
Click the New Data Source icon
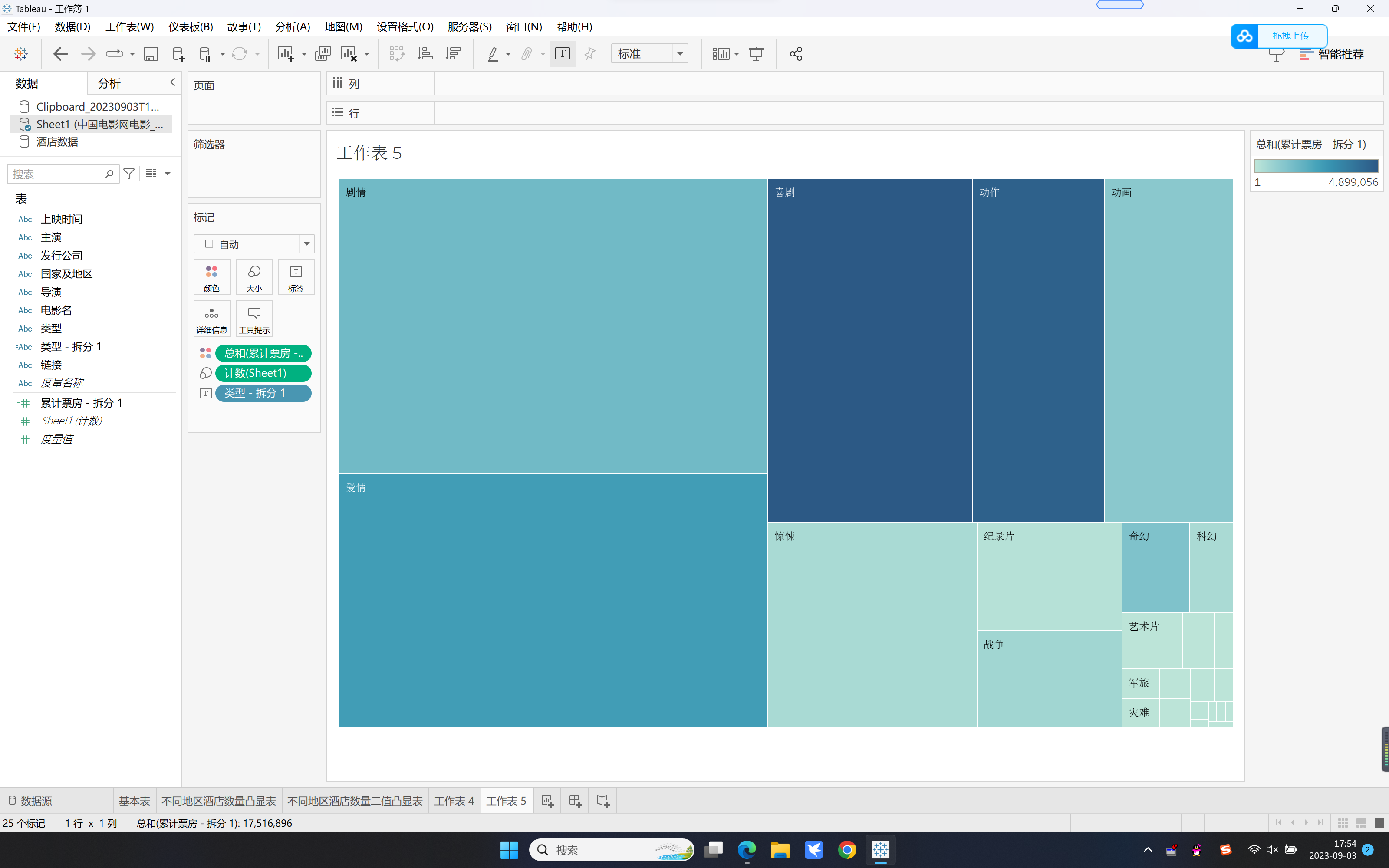(178, 54)
